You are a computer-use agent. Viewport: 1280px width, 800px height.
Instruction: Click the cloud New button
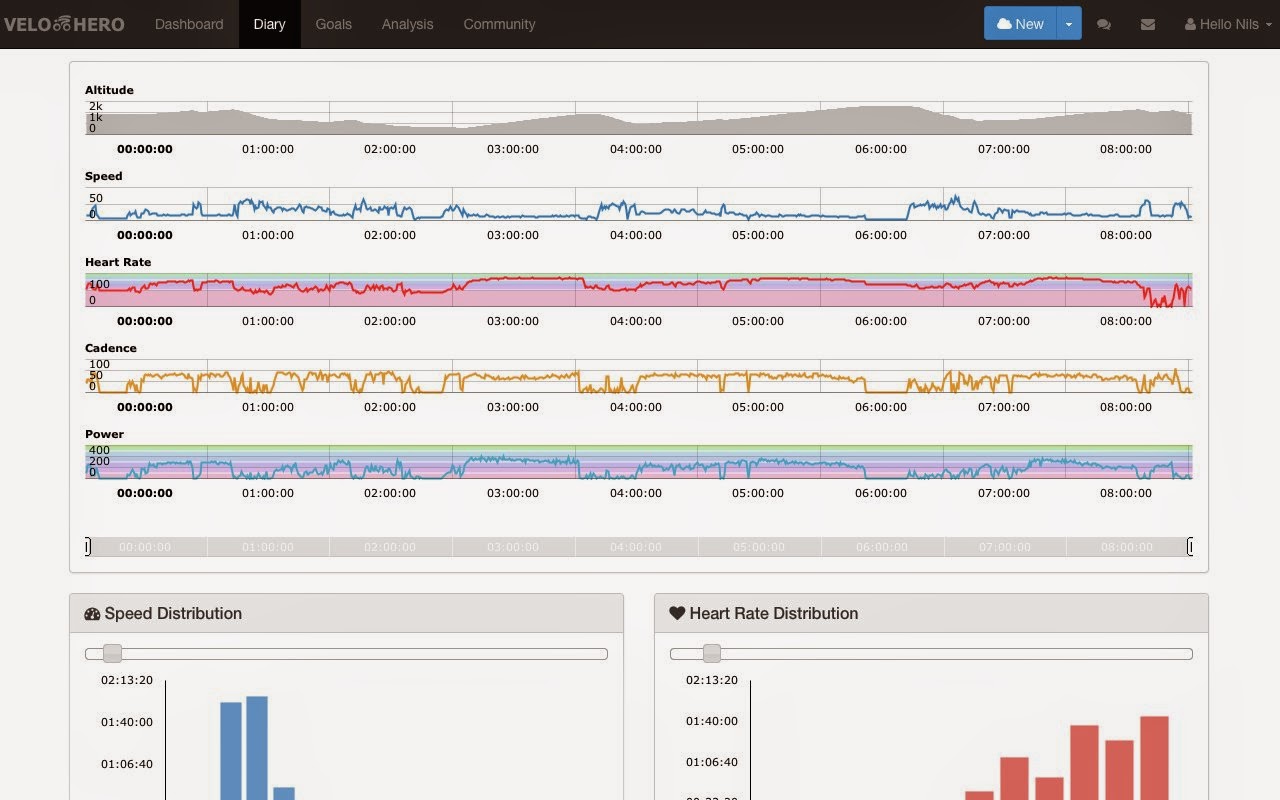pyautogui.click(x=1020, y=24)
